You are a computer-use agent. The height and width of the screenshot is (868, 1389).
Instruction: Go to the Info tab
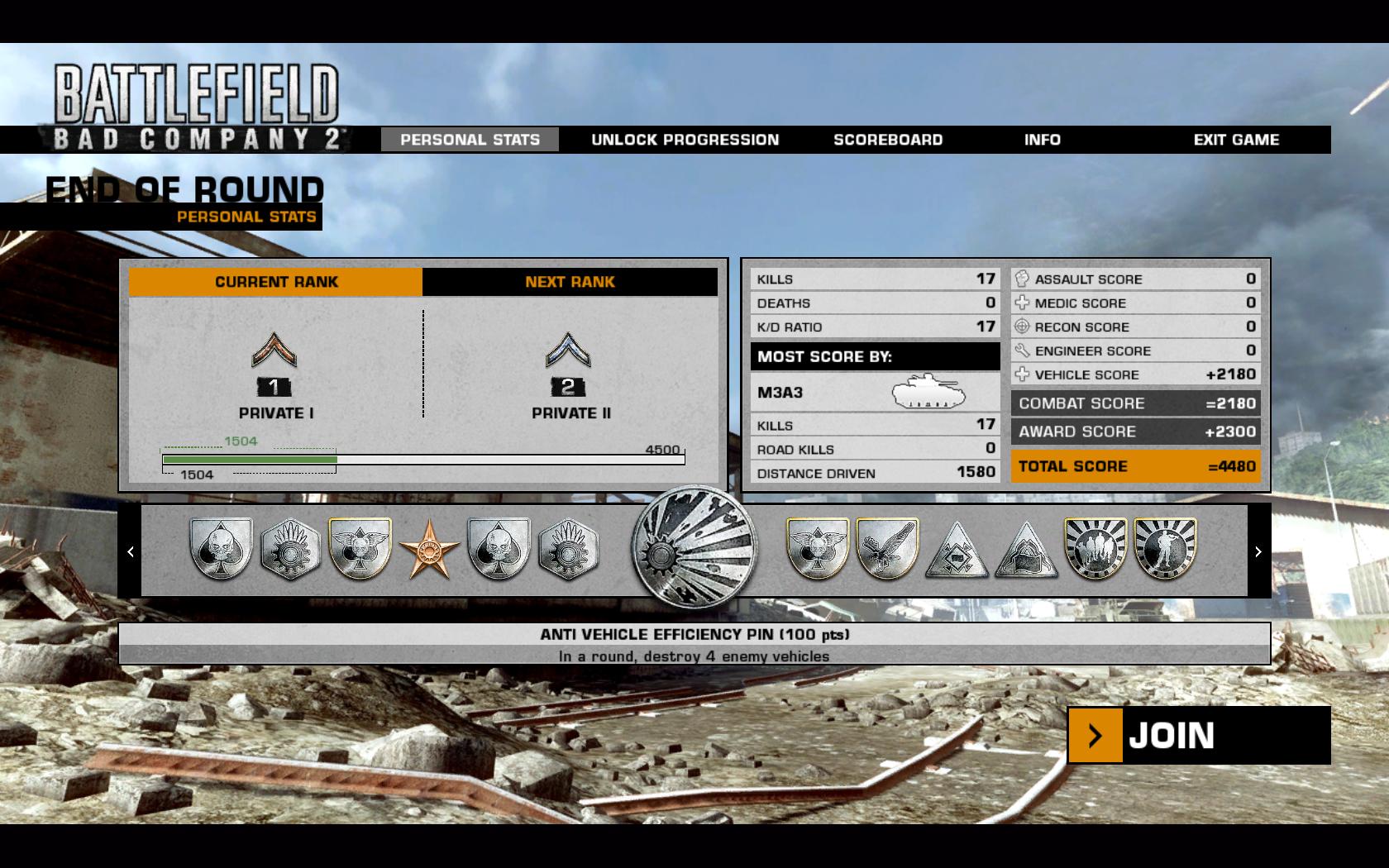coord(1043,140)
